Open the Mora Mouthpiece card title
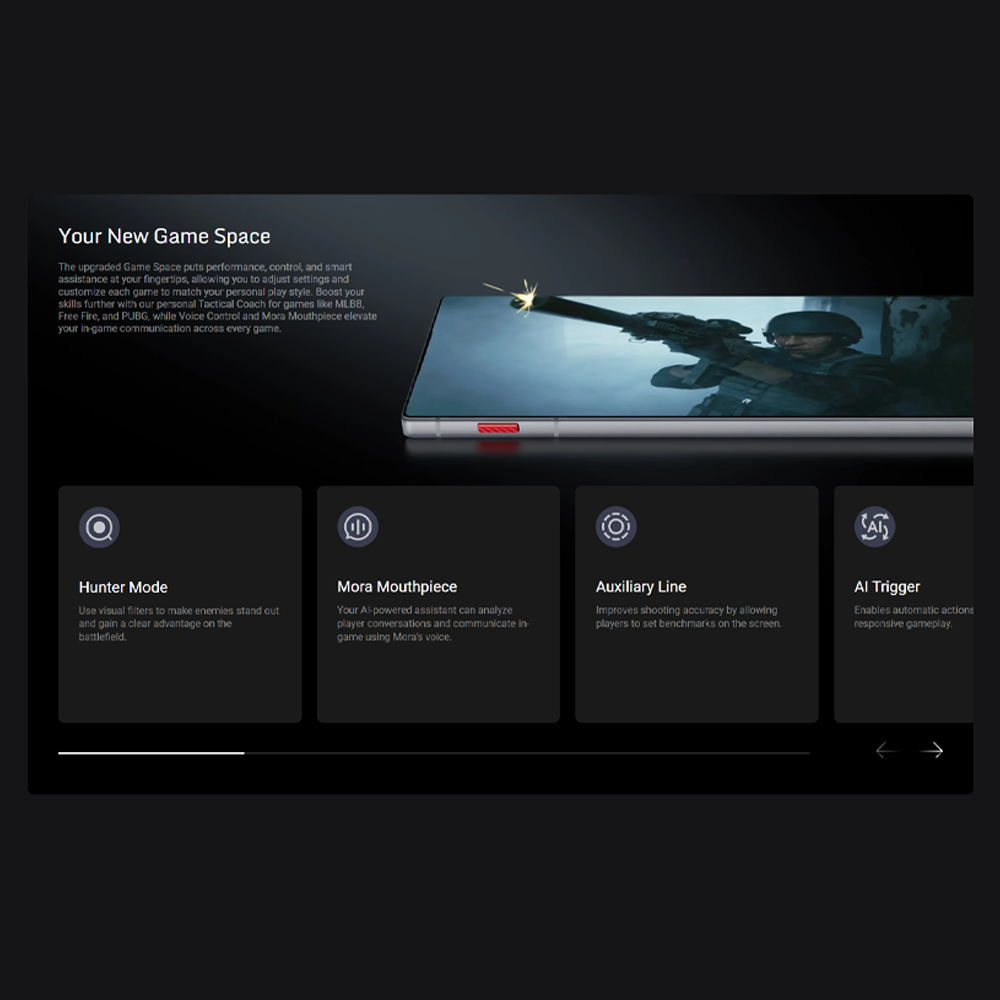Image resolution: width=1000 pixels, height=1000 pixels. point(397,587)
